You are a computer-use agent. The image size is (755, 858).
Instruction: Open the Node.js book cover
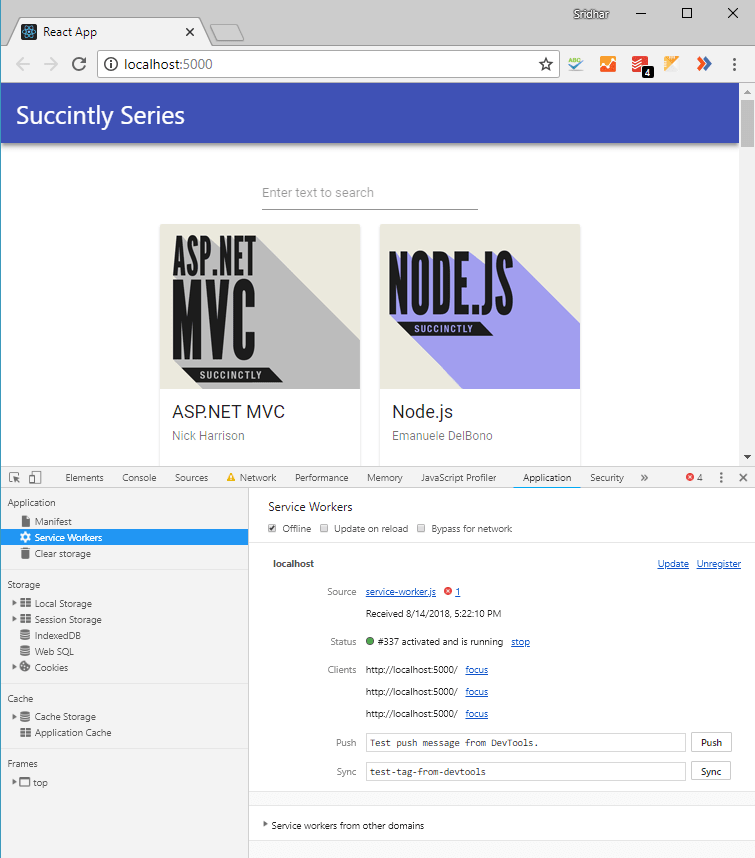[x=480, y=306]
